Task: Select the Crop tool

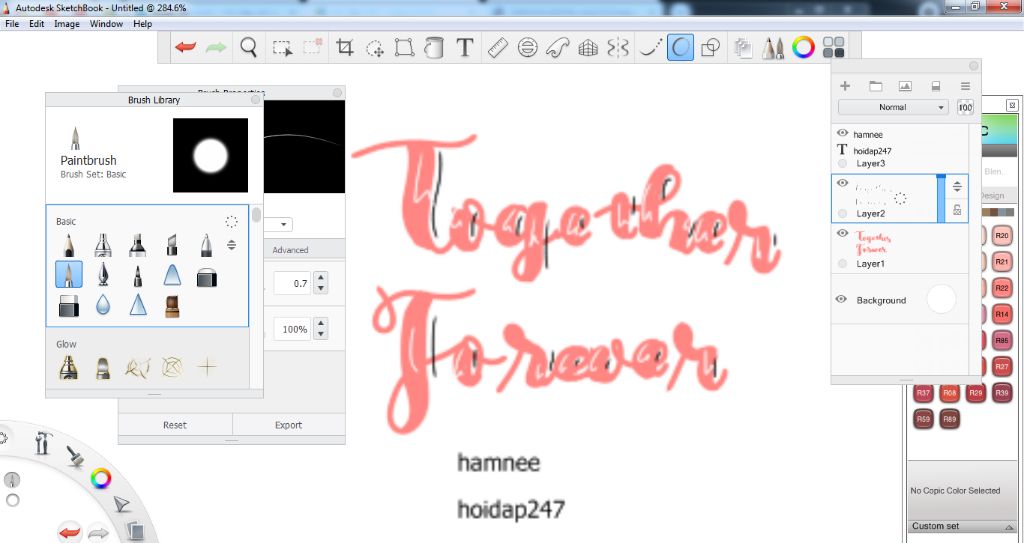Action: tap(344, 48)
